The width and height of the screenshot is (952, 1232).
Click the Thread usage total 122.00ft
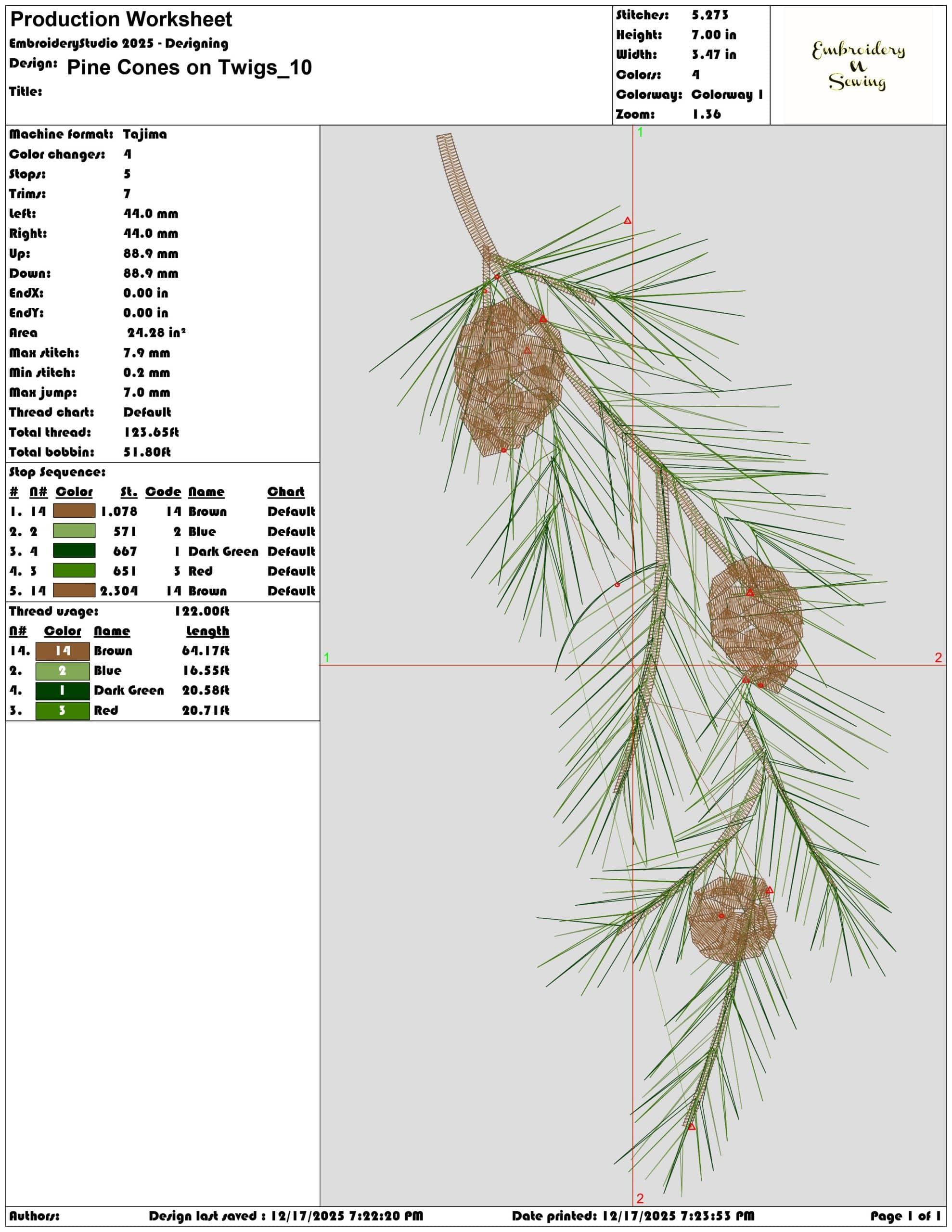point(202,611)
